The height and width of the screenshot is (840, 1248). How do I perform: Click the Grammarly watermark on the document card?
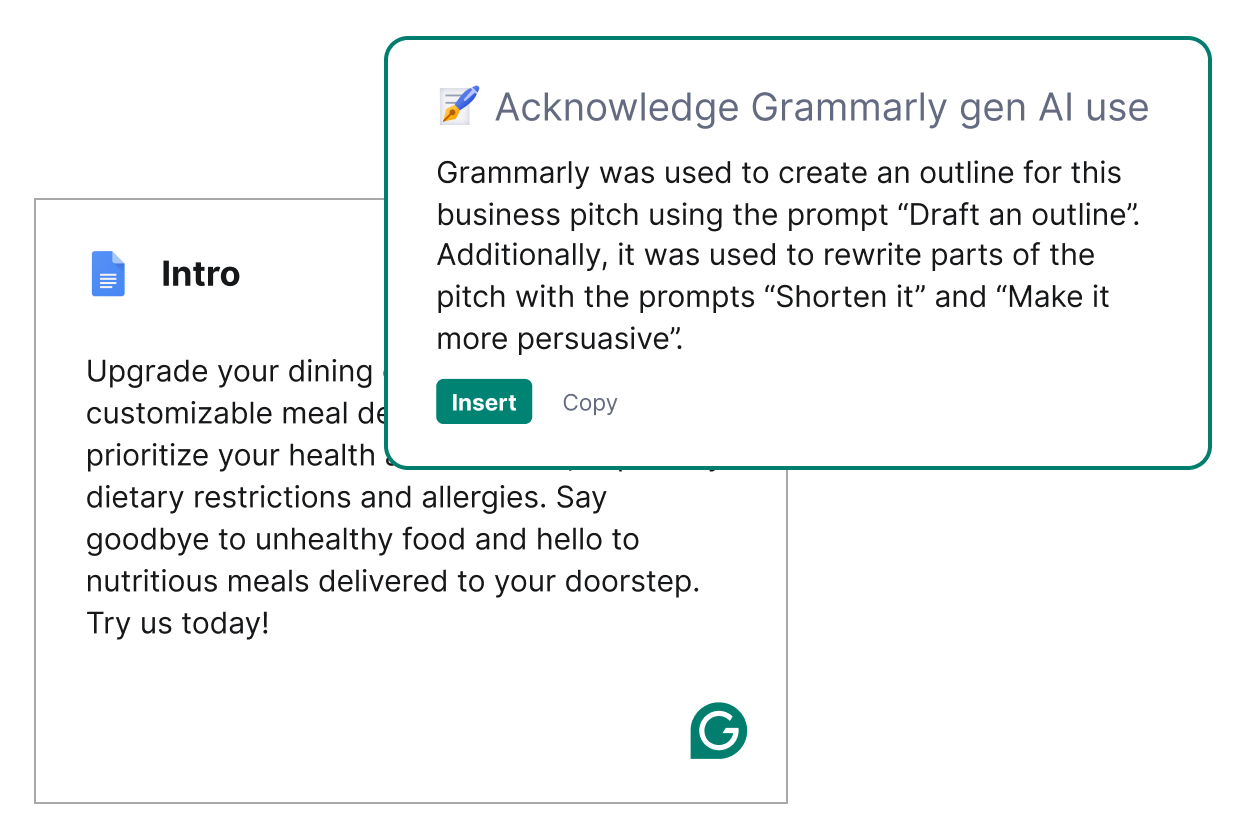[718, 731]
